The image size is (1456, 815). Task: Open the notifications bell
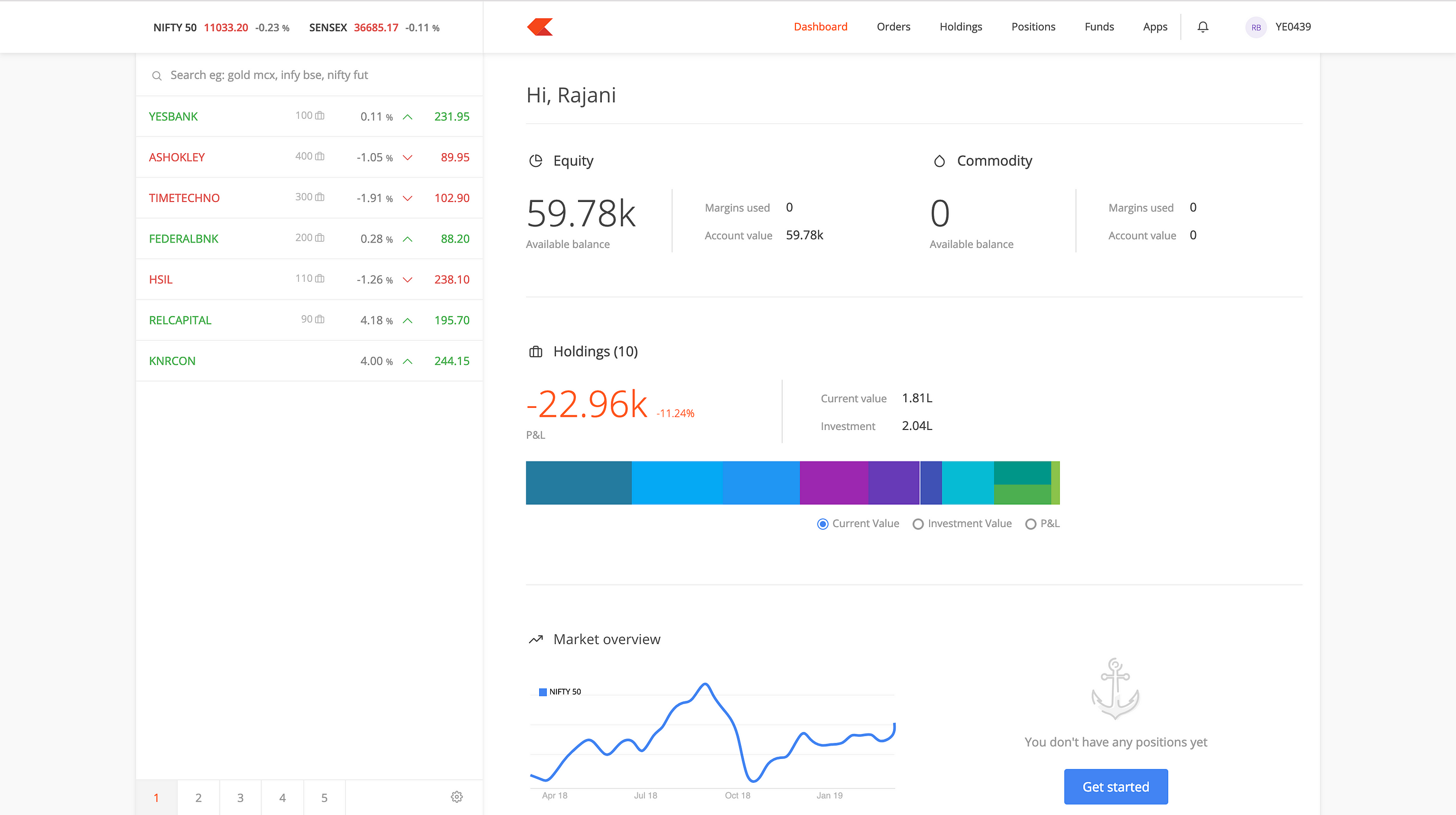[x=1203, y=27]
